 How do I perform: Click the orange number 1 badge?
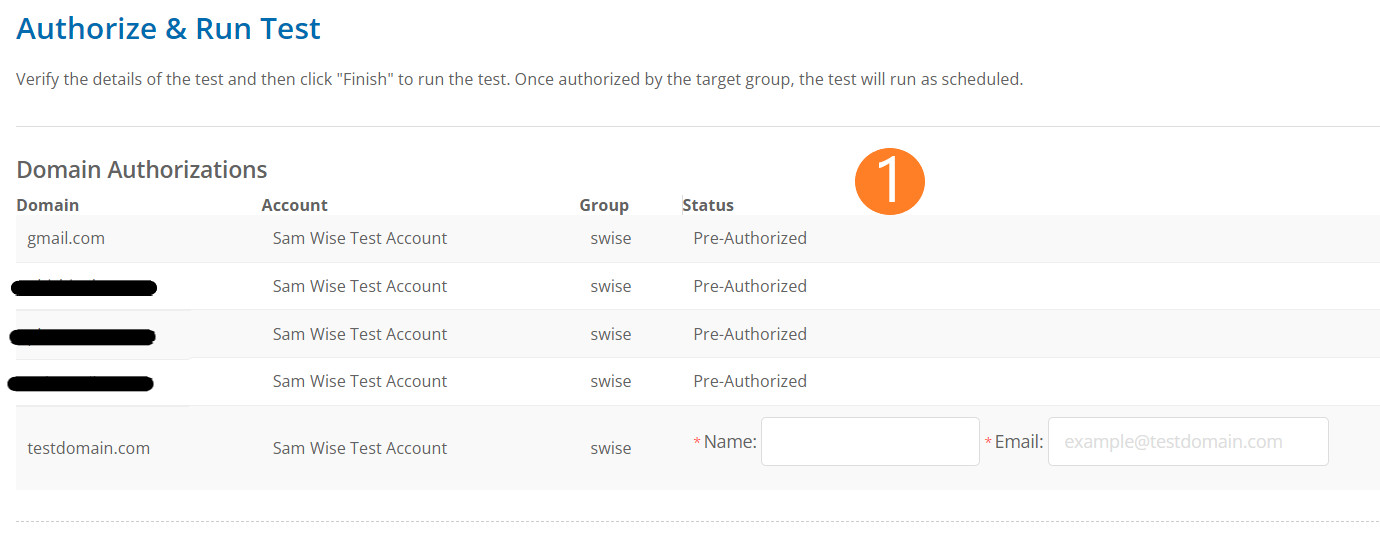coord(890,181)
